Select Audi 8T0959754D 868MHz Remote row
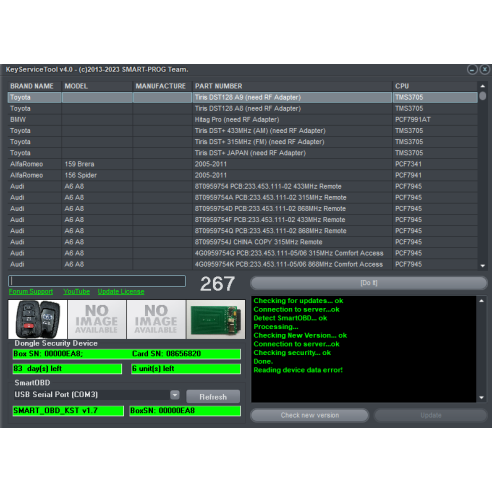The height and width of the screenshot is (492, 492). coord(243,209)
